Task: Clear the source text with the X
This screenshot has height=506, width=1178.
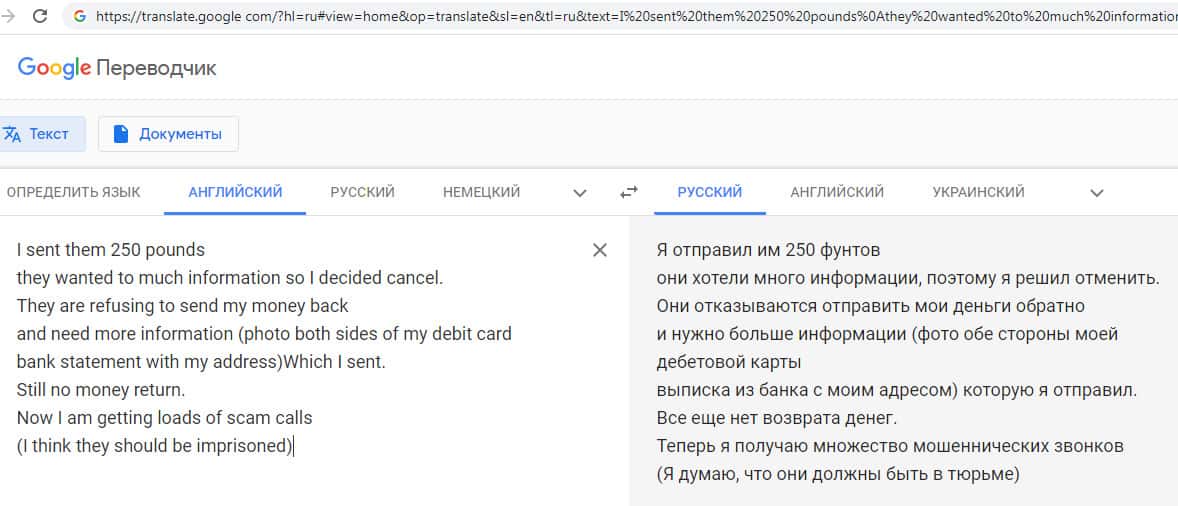Action: tap(600, 250)
